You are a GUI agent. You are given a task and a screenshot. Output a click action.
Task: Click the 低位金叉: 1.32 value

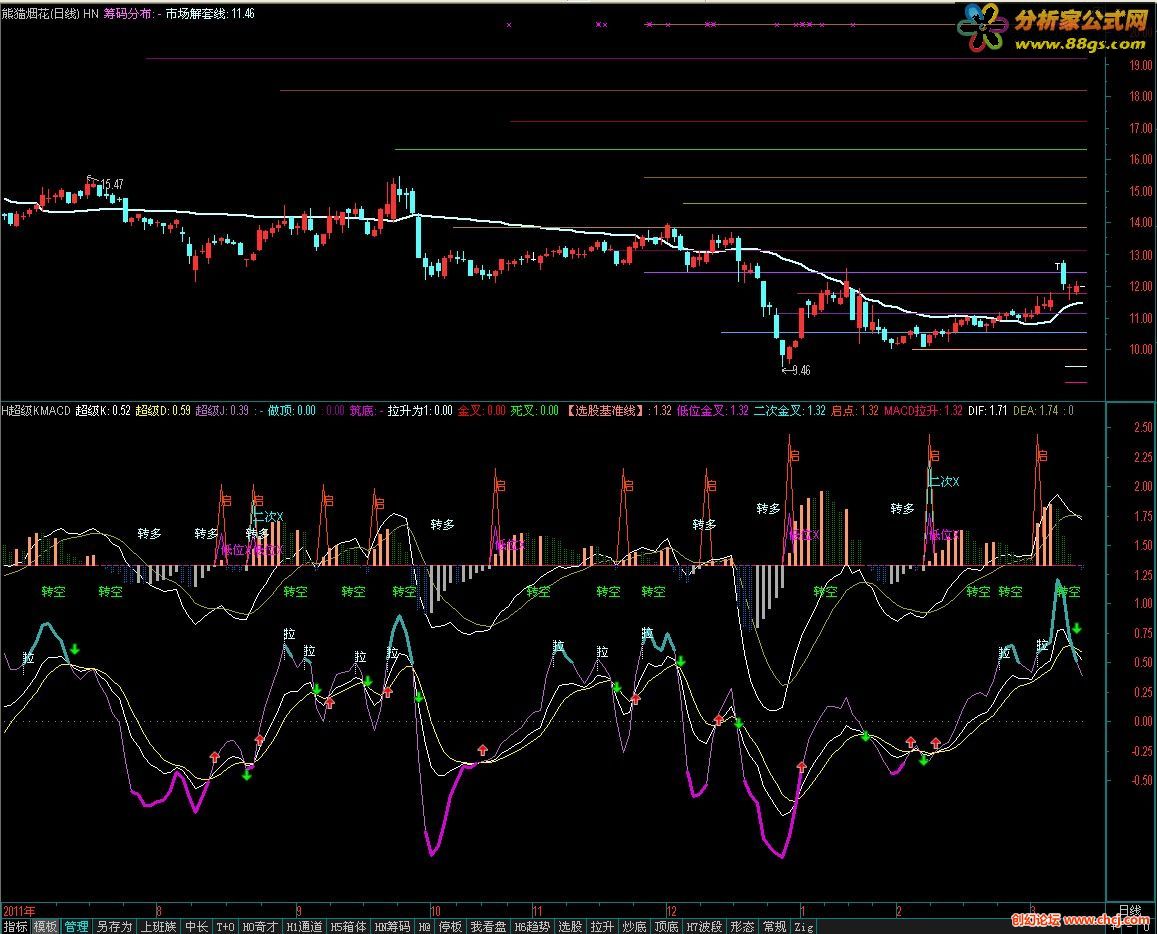(x=711, y=410)
